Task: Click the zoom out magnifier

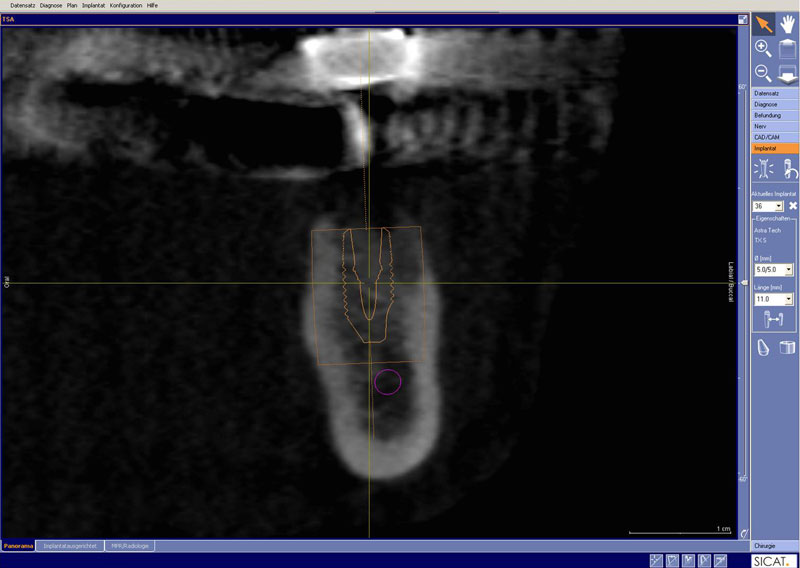Action: point(762,72)
